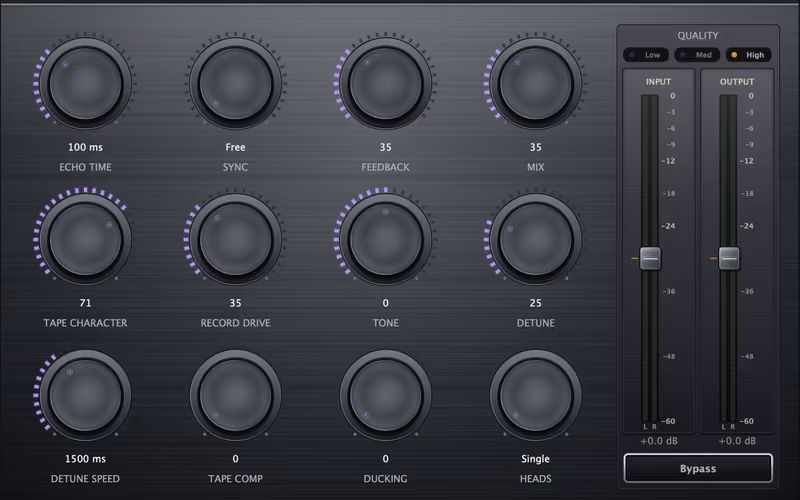The width and height of the screenshot is (800, 500).
Task: Click the OUTPUT meter heading
Action: (737, 82)
